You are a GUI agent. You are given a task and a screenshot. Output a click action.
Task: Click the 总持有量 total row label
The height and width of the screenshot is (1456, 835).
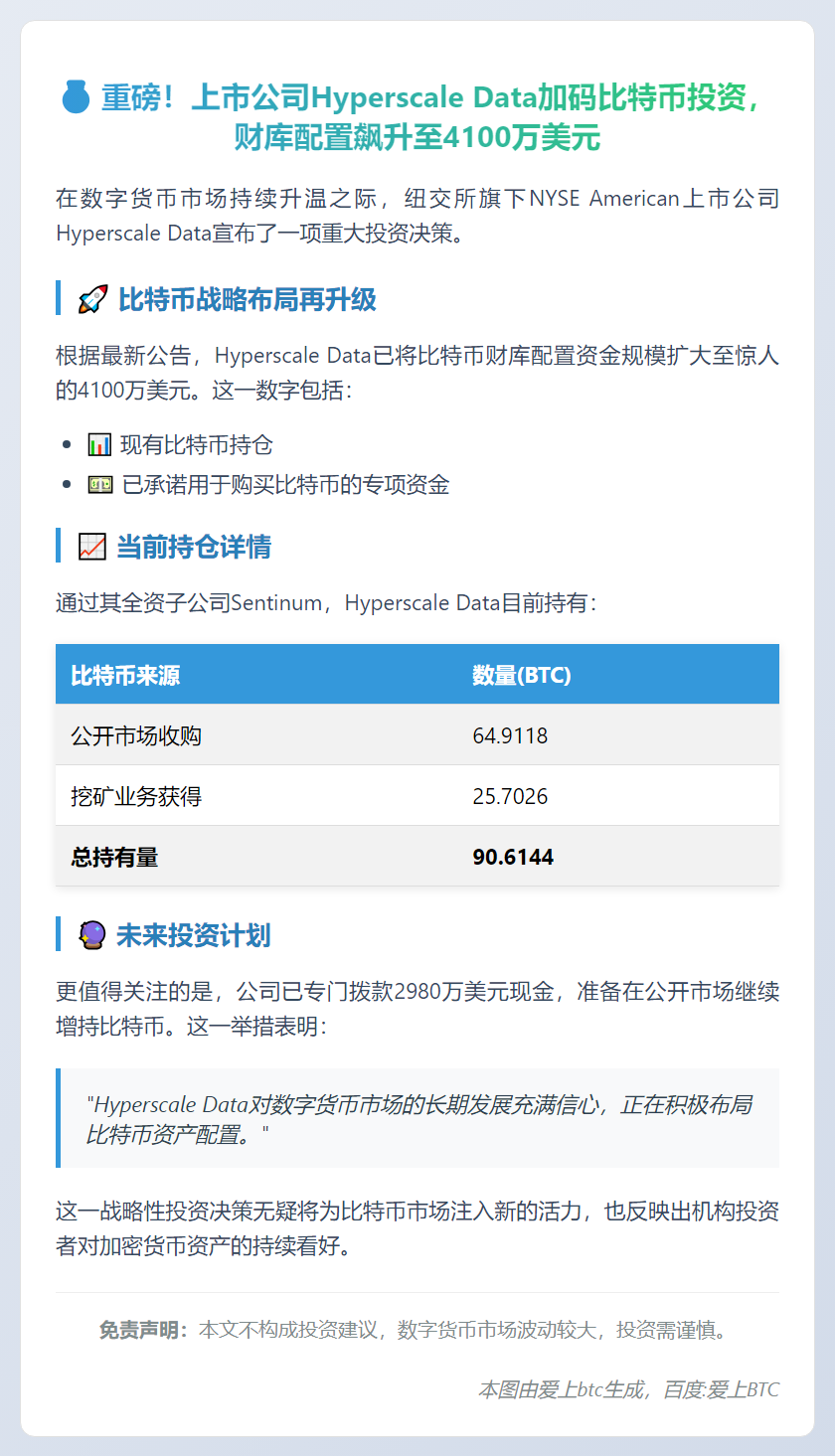pos(114,857)
